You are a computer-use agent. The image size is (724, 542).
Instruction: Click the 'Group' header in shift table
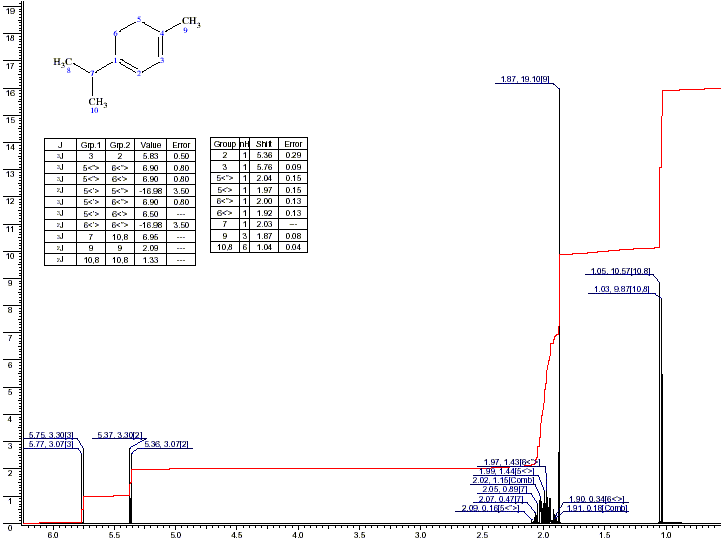pos(225,144)
